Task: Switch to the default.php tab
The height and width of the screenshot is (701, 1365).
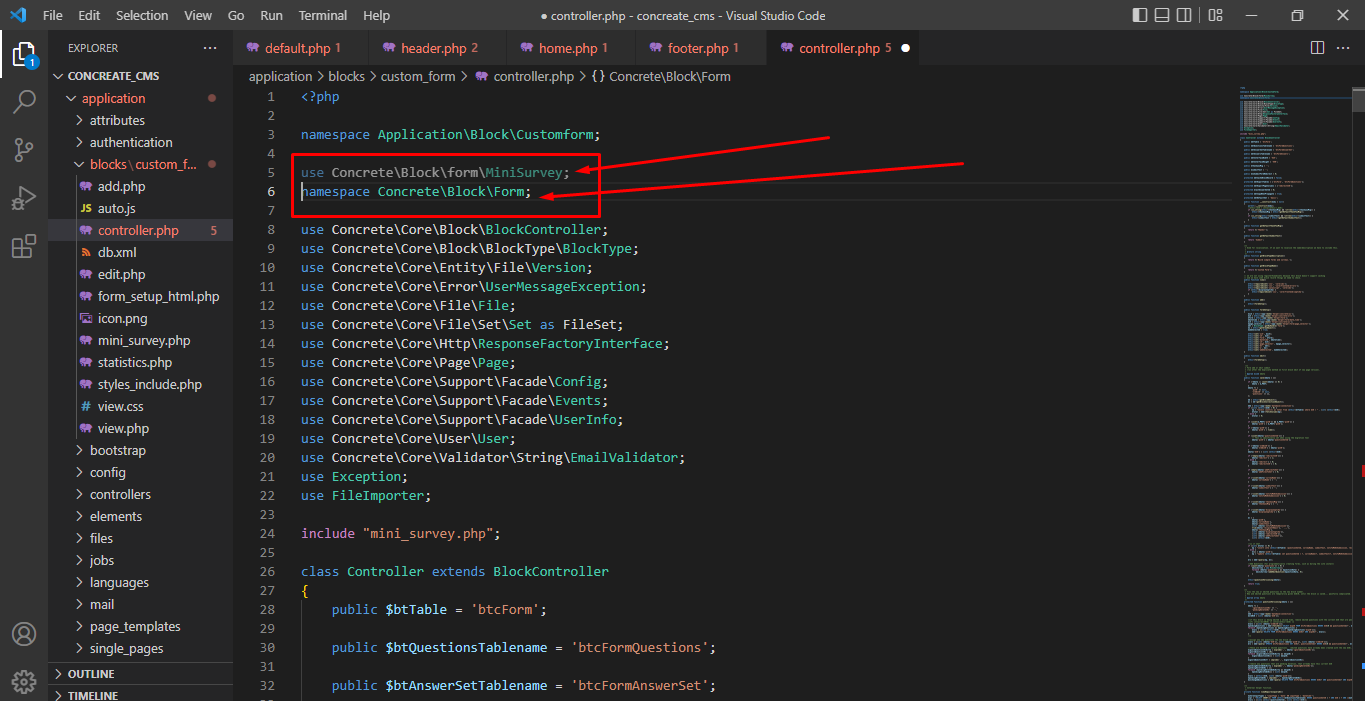Action: click(300, 48)
